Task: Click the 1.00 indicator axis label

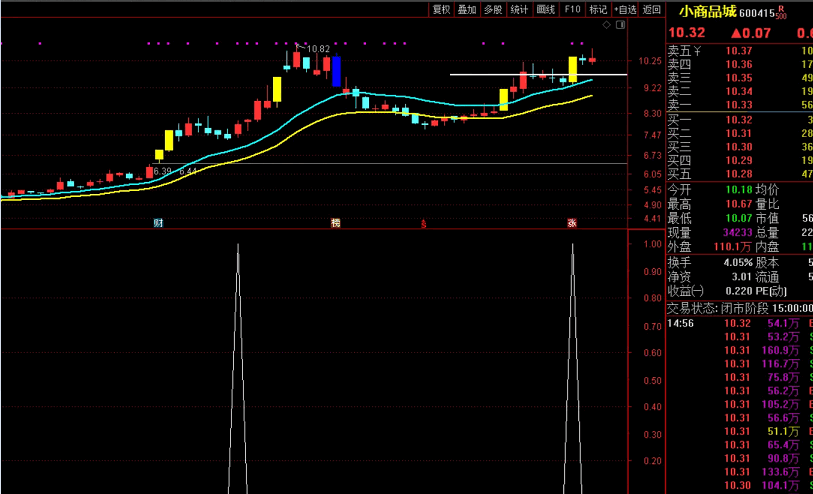Action: point(652,244)
